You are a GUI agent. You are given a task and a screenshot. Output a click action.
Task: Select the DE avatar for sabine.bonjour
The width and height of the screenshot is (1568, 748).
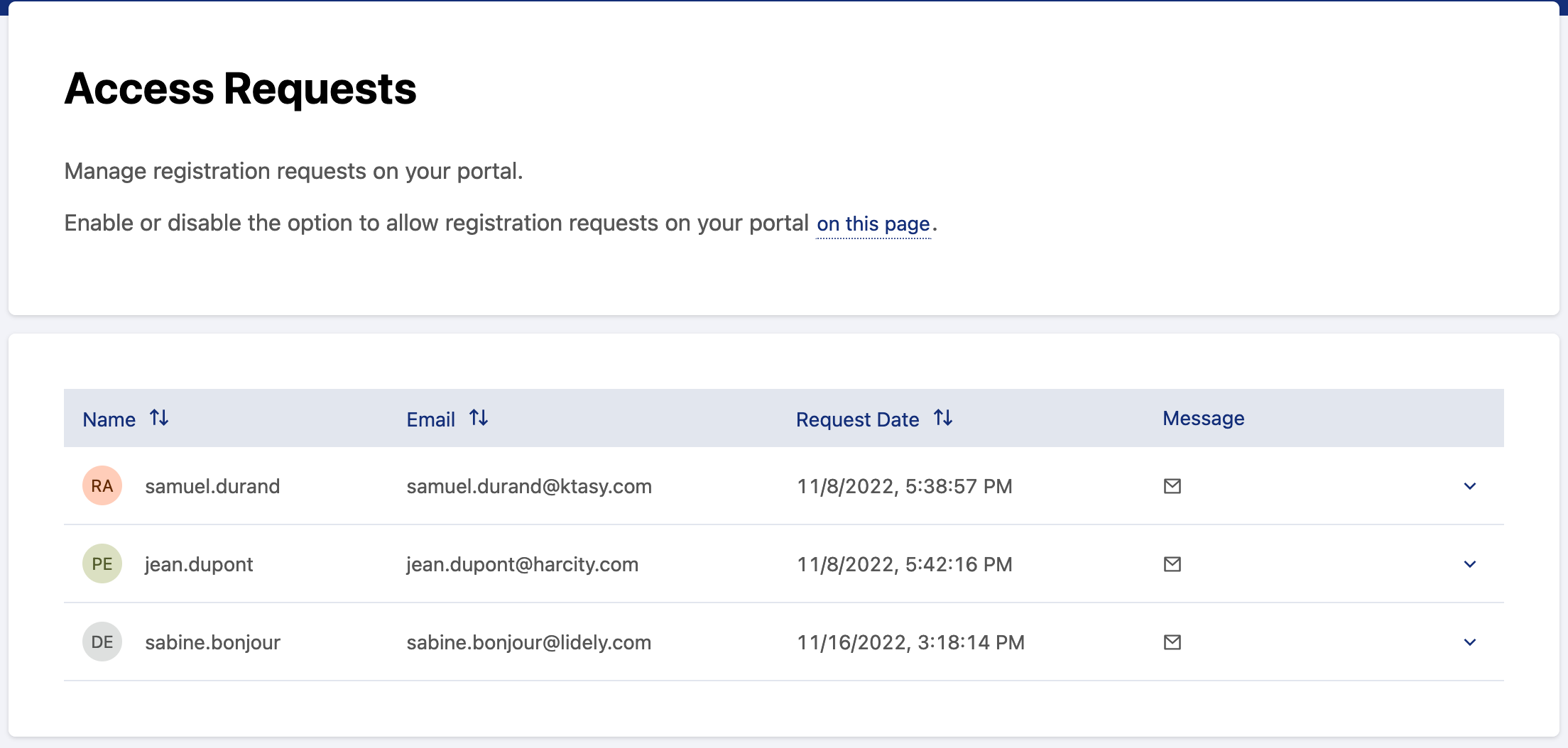click(x=102, y=642)
